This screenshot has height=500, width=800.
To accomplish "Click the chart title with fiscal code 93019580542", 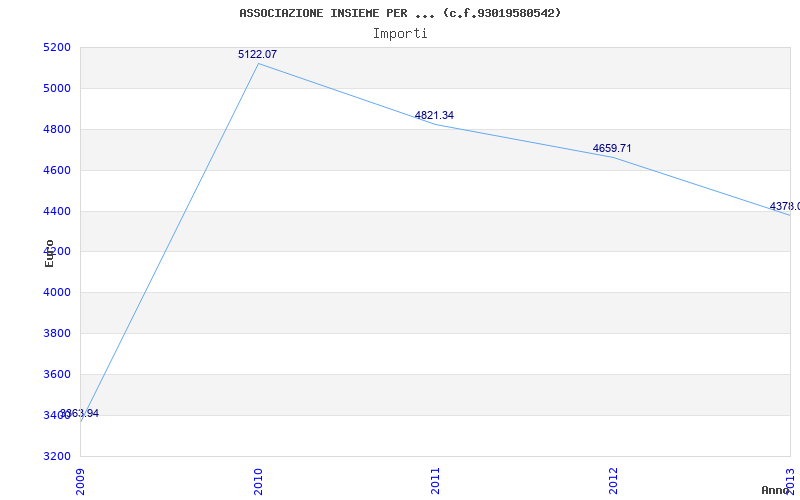I will click(x=400, y=13).
